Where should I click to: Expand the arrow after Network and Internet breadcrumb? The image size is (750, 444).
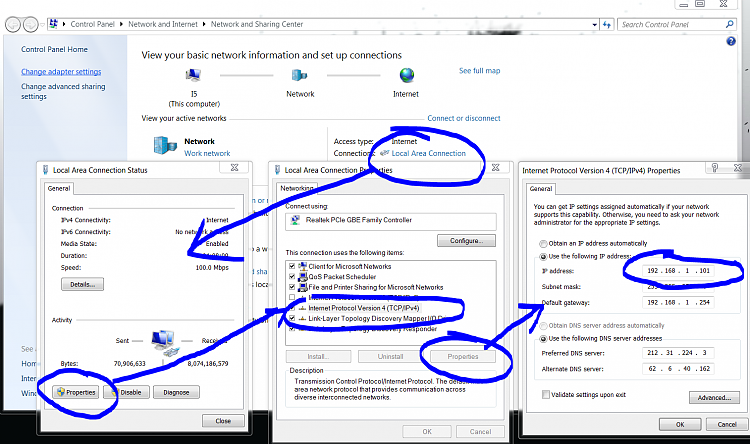click(204, 24)
